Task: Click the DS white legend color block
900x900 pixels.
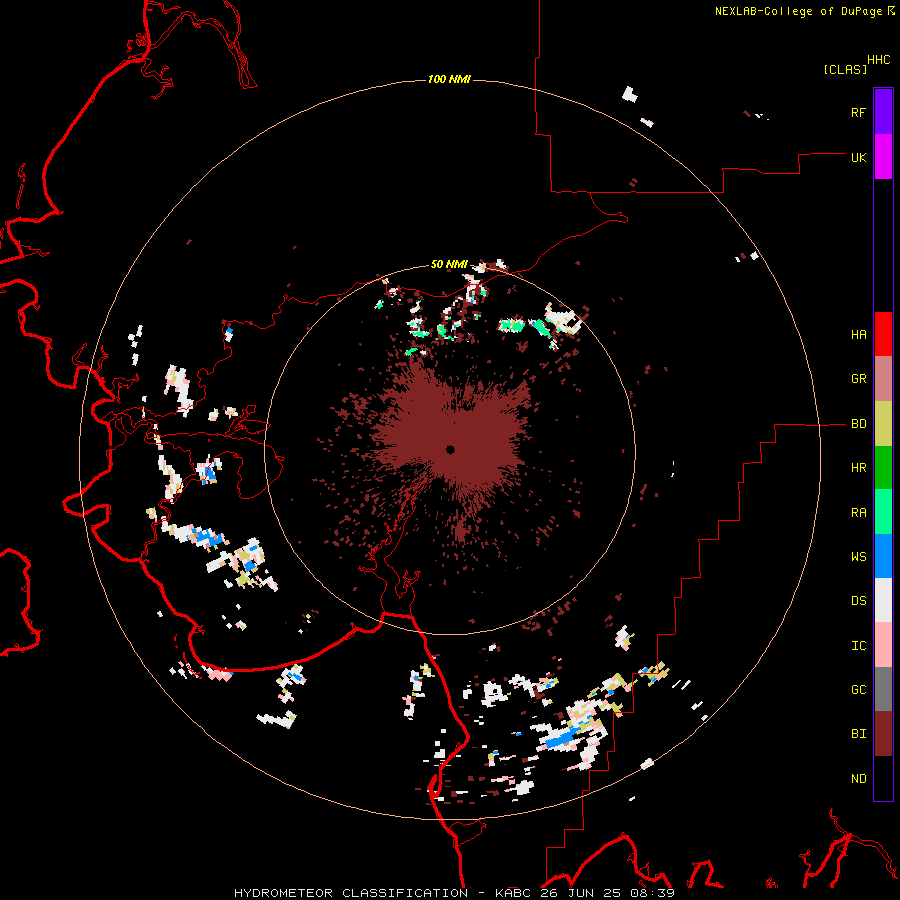Action: coord(883,600)
